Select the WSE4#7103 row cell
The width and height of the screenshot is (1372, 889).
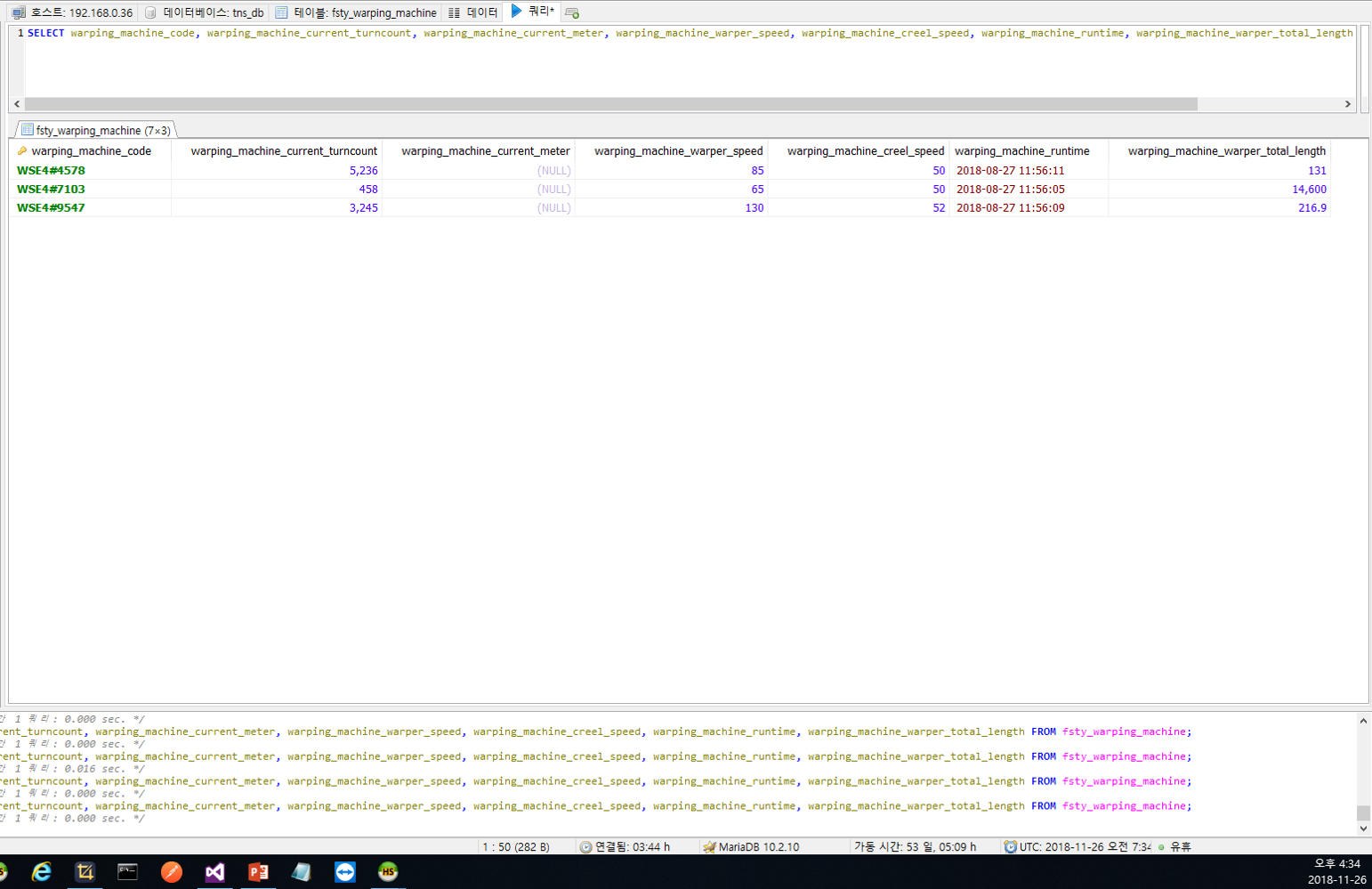[52, 189]
